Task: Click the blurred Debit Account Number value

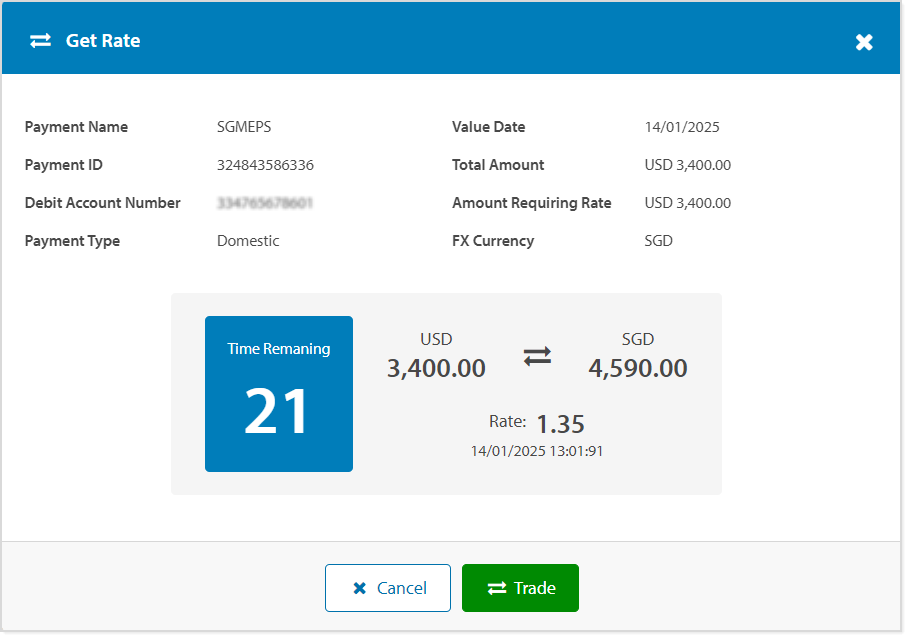Action: (x=265, y=203)
